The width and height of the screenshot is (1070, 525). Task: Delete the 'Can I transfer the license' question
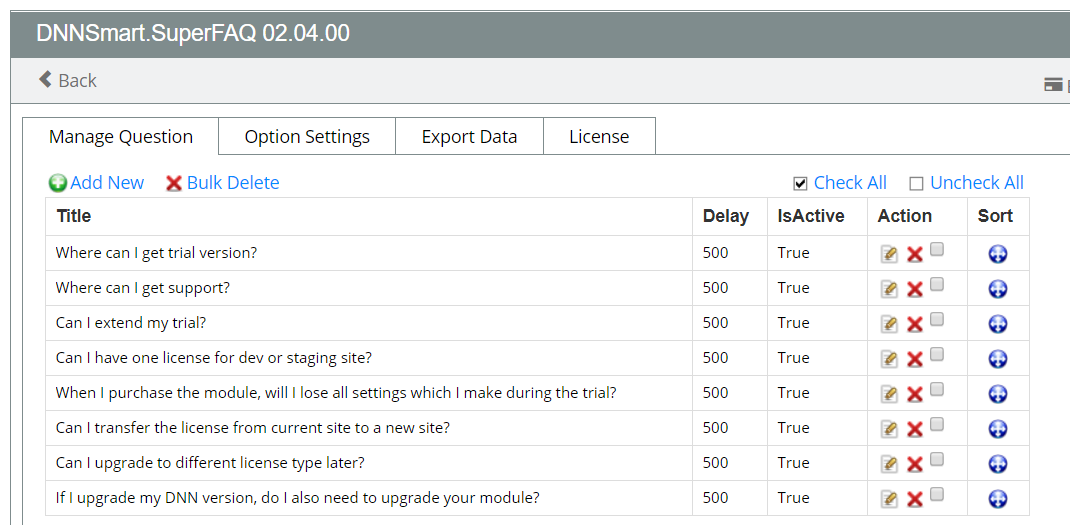pos(914,429)
